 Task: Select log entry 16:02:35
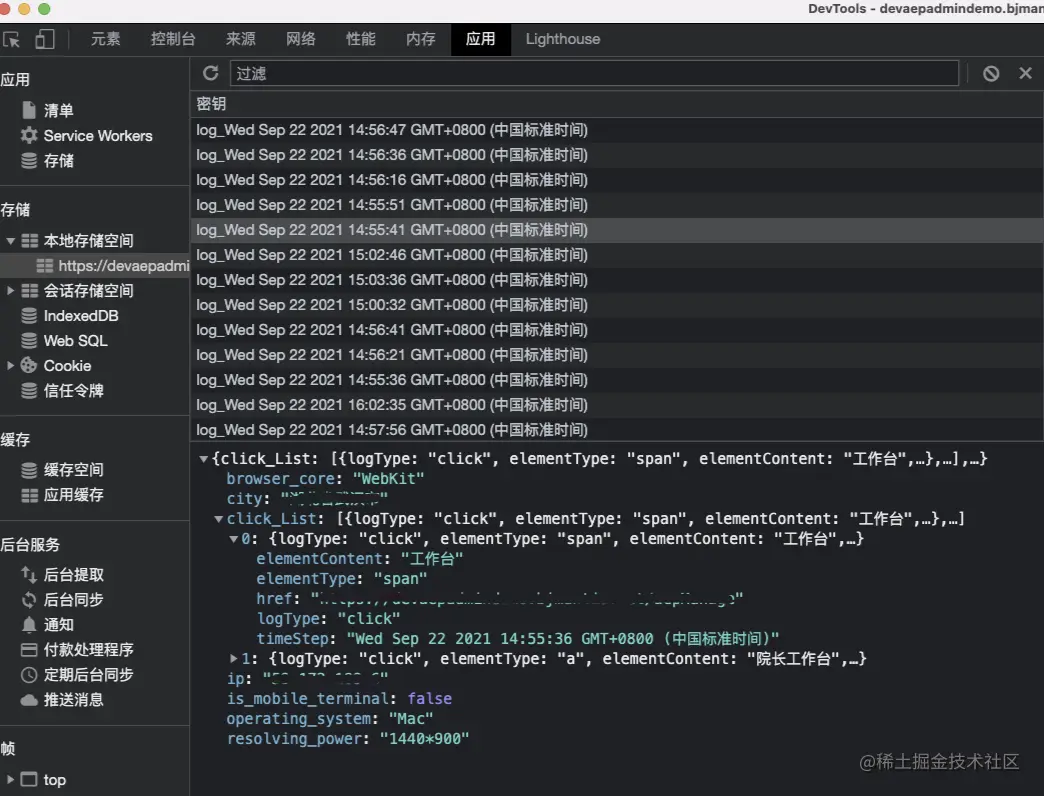pyautogui.click(x=617, y=405)
